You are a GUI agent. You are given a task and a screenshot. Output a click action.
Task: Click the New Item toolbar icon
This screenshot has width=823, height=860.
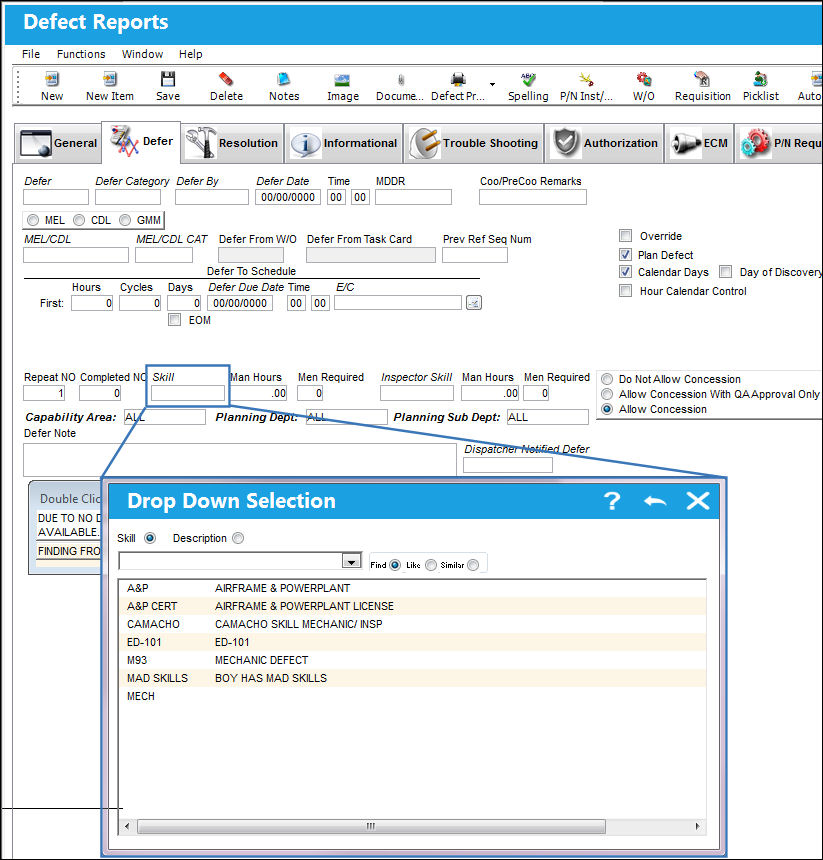pyautogui.click(x=110, y=80)
